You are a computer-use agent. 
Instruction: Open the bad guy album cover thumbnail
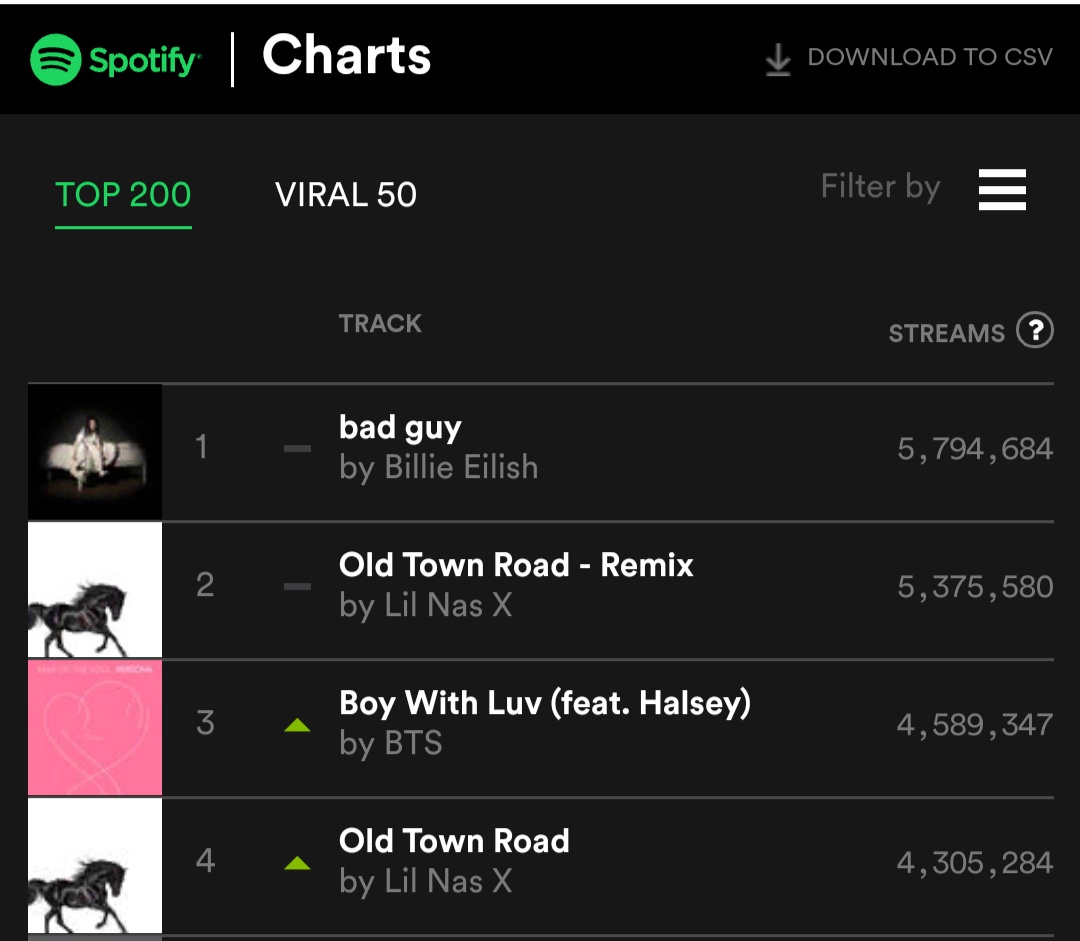pyautogui.click(x=95, y=452)
